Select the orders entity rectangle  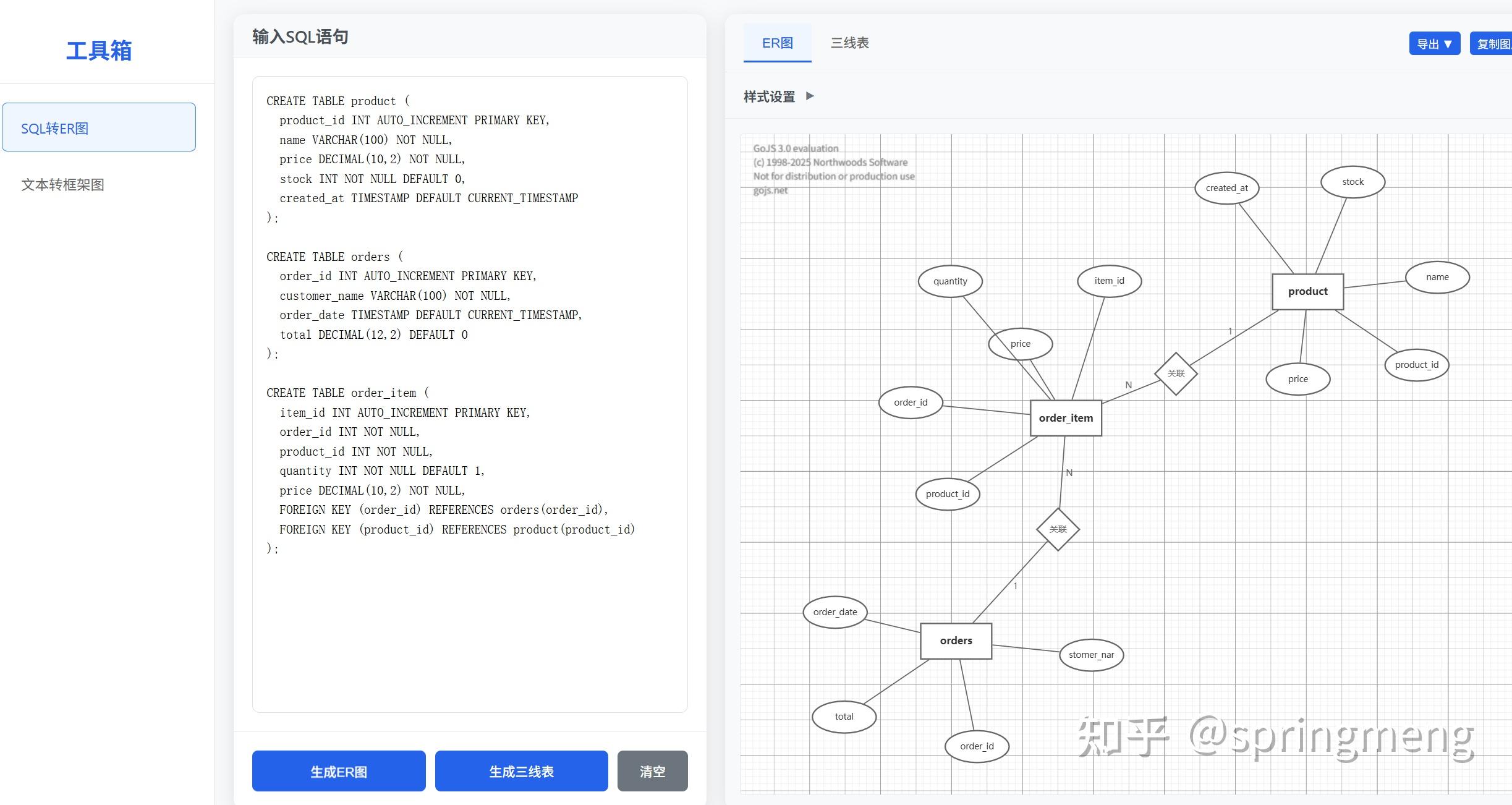pos(956,641)
